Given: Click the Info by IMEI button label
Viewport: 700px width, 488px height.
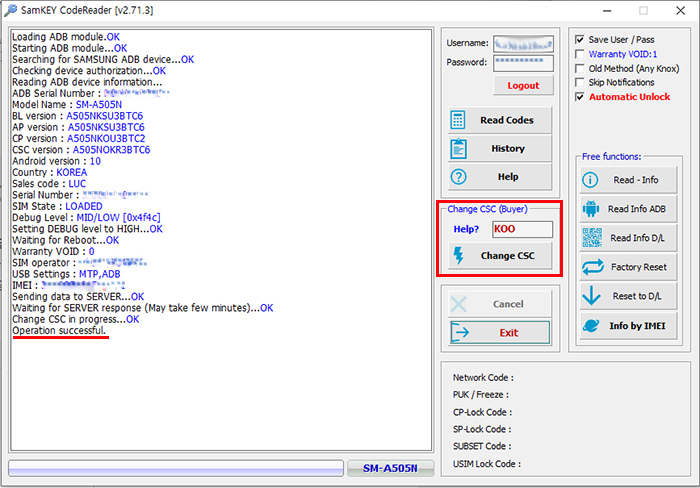Looking at the screenshot, I should point(638,326).
